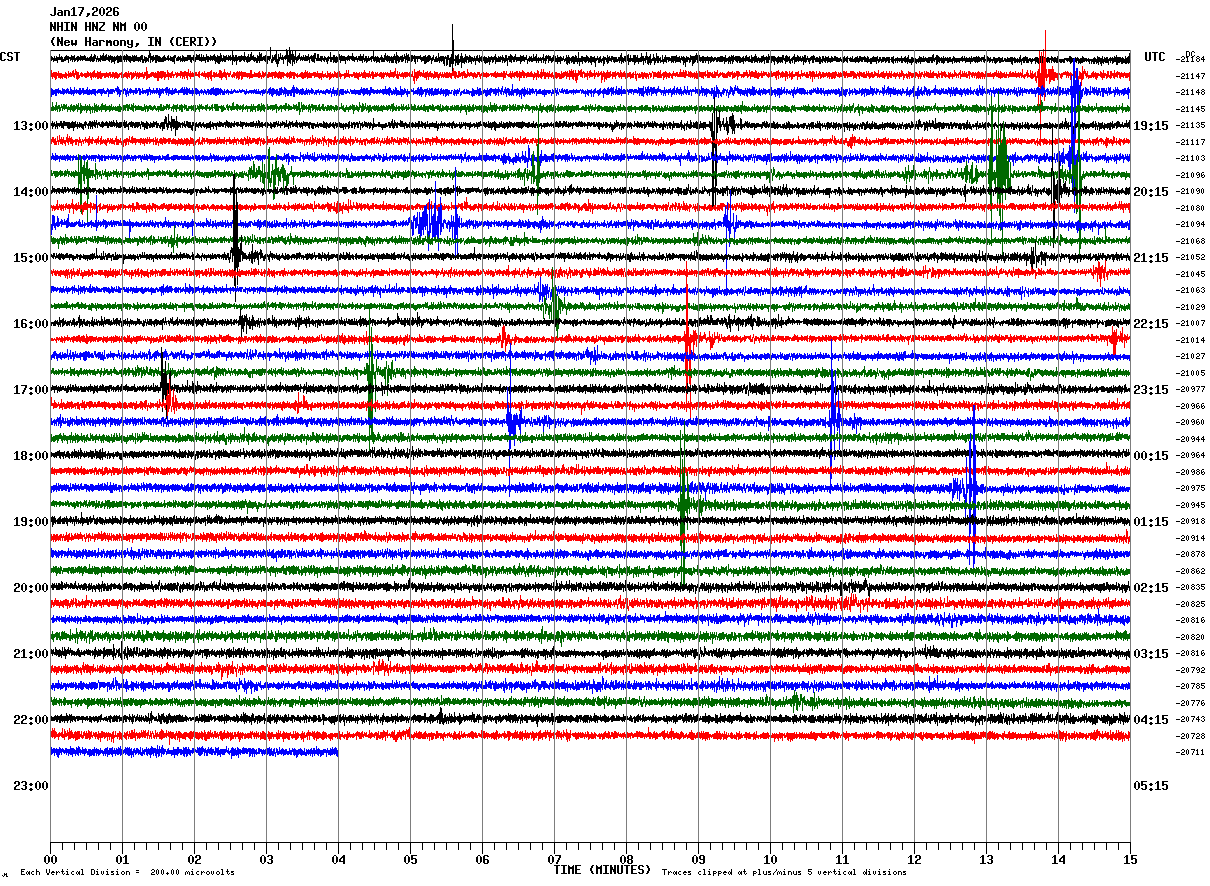Viewport: 1210px width, 886px height.
Task: Click "Each Vertical Division = 200.00 microvolts" note
Action: 128,873
